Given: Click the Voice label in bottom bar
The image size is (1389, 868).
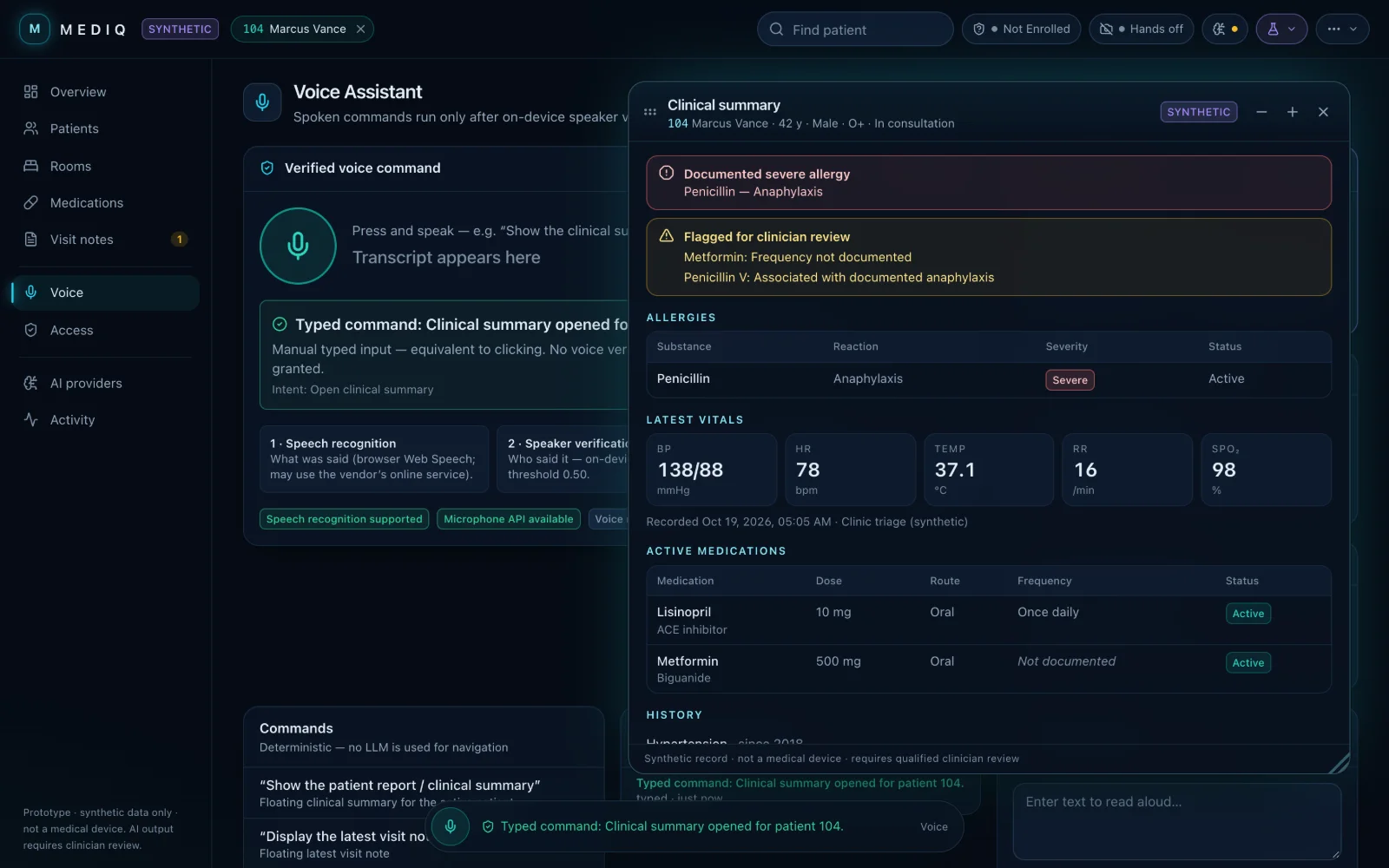Looking at the screenshot, I should pos(934,827).
